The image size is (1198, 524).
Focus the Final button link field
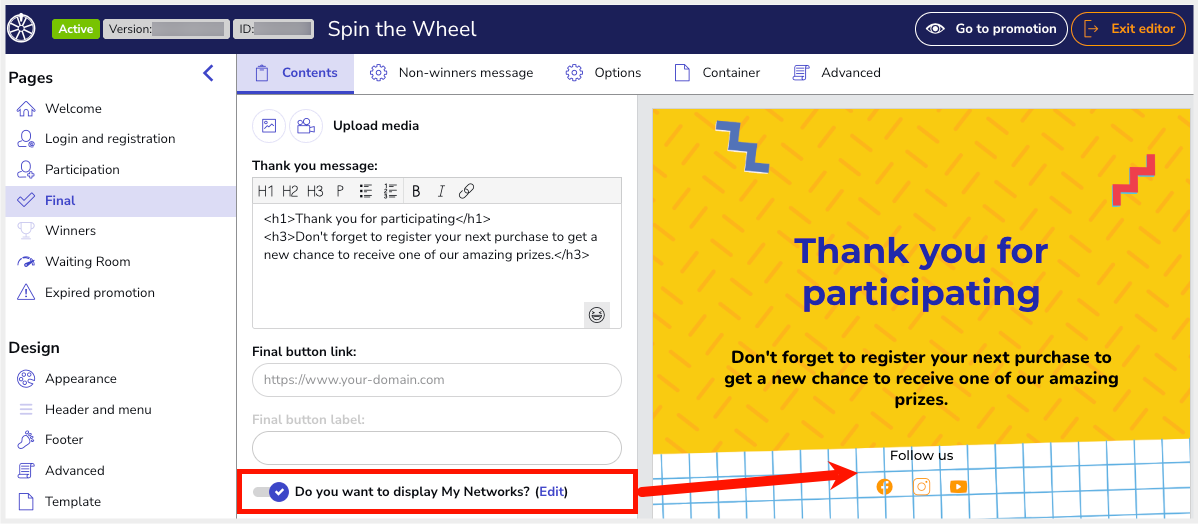436,380
